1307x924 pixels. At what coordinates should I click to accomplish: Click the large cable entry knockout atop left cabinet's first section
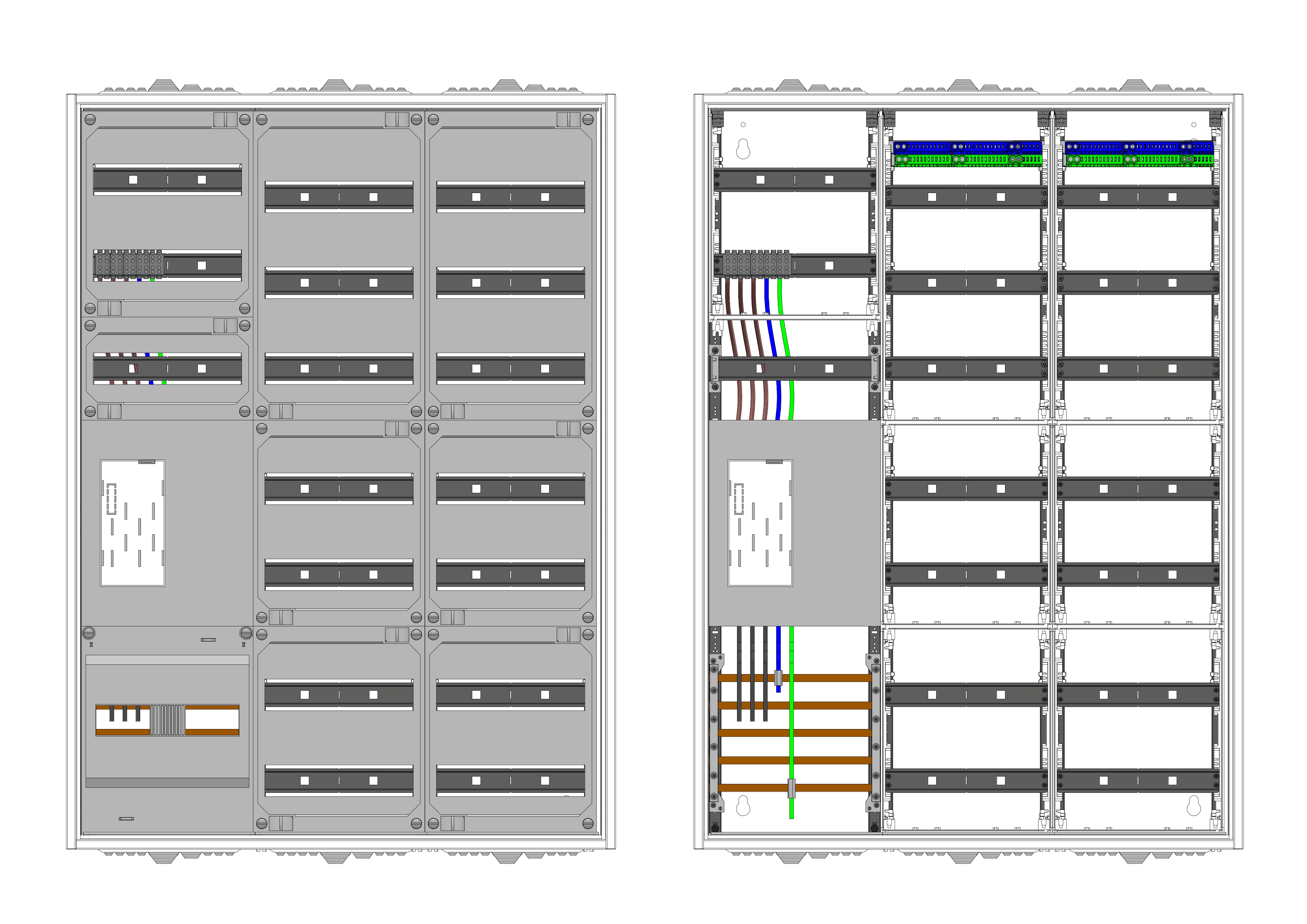[164, 86]
